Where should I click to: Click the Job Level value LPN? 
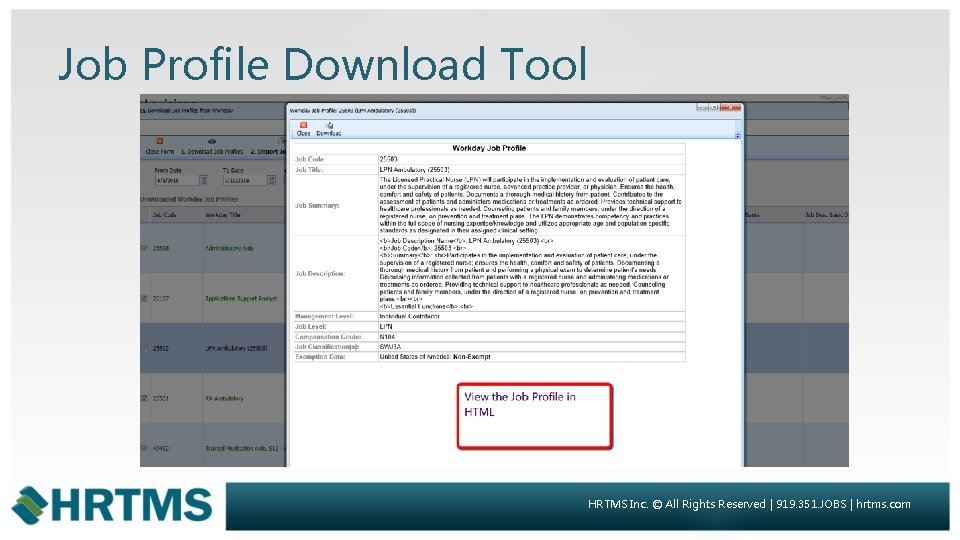[x=386, y=326]
